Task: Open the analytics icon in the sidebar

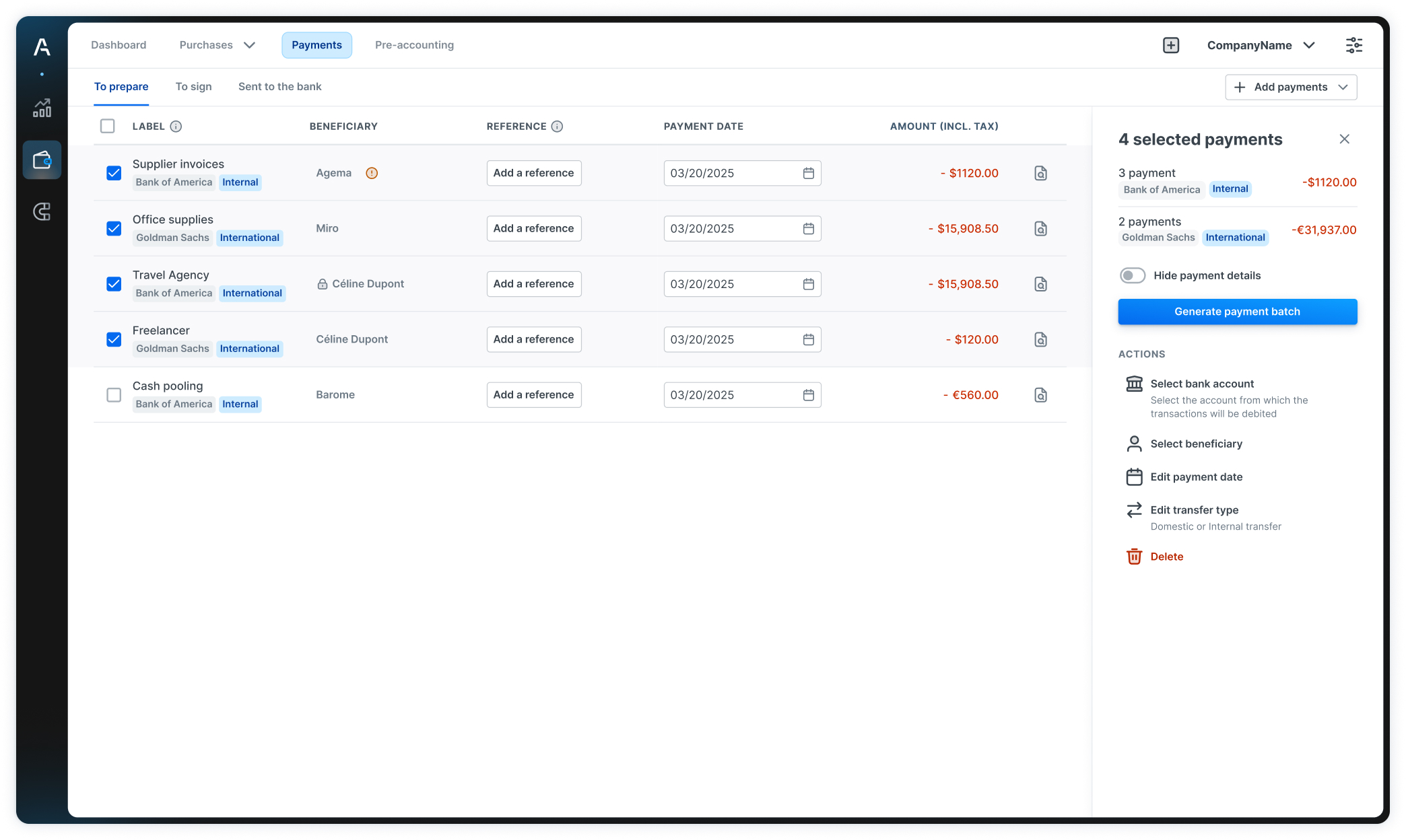Action: [42, 108]
